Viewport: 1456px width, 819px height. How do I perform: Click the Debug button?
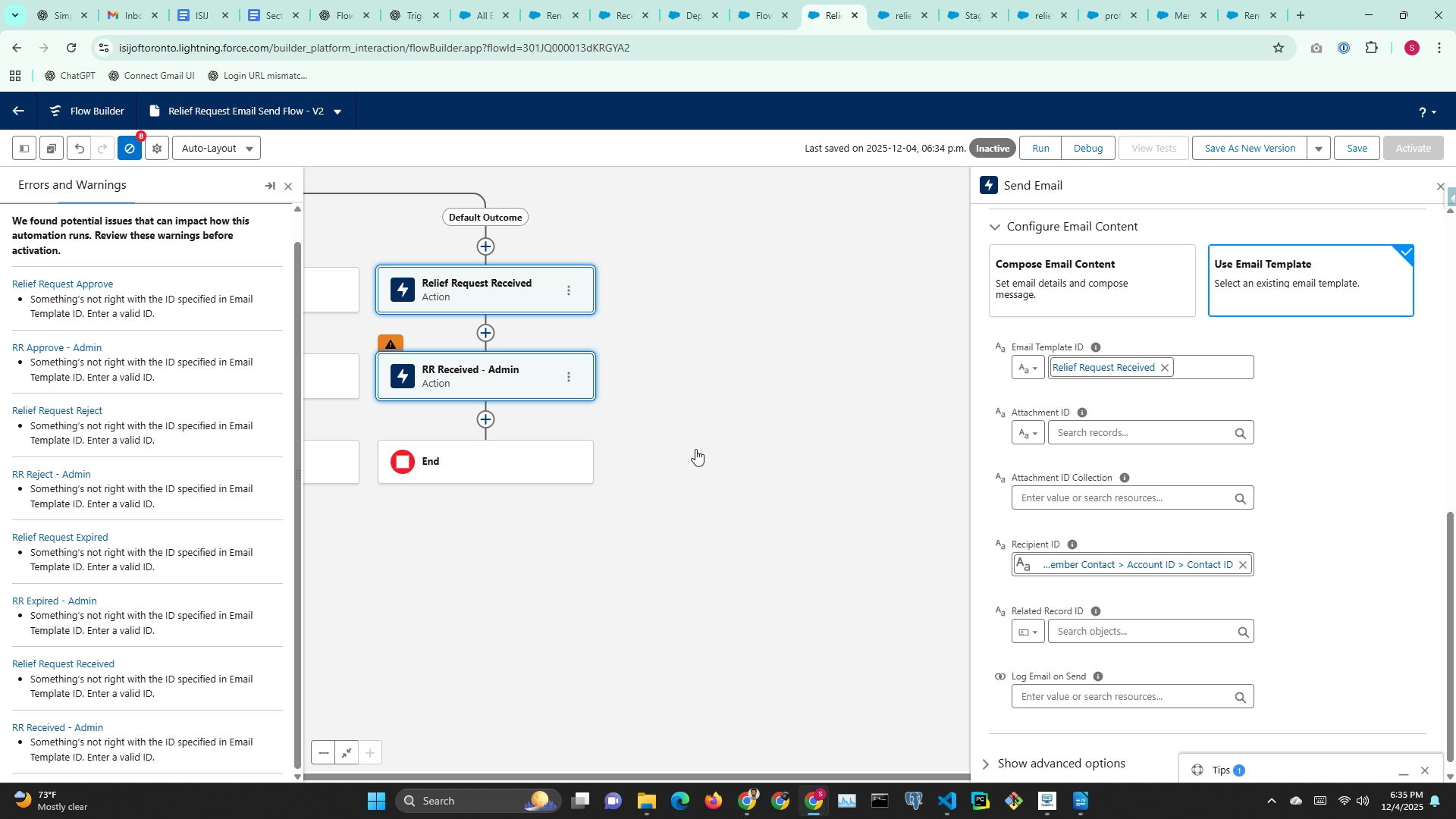pyautogui.click(x=1087, y=149)
